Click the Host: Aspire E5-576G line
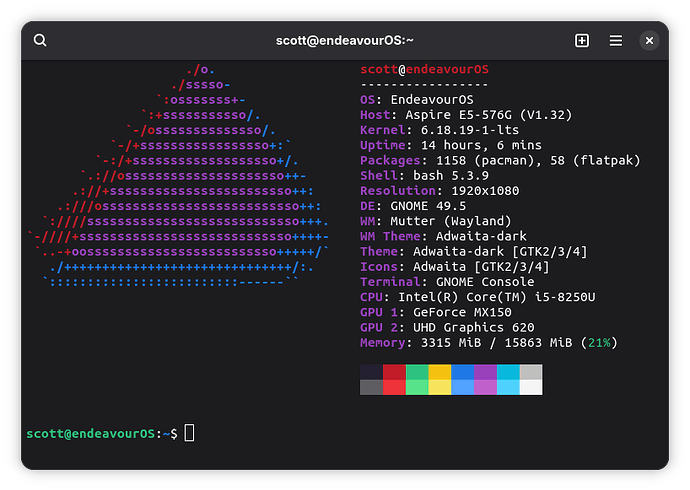 pyautogui.click(x=466, y=115)
